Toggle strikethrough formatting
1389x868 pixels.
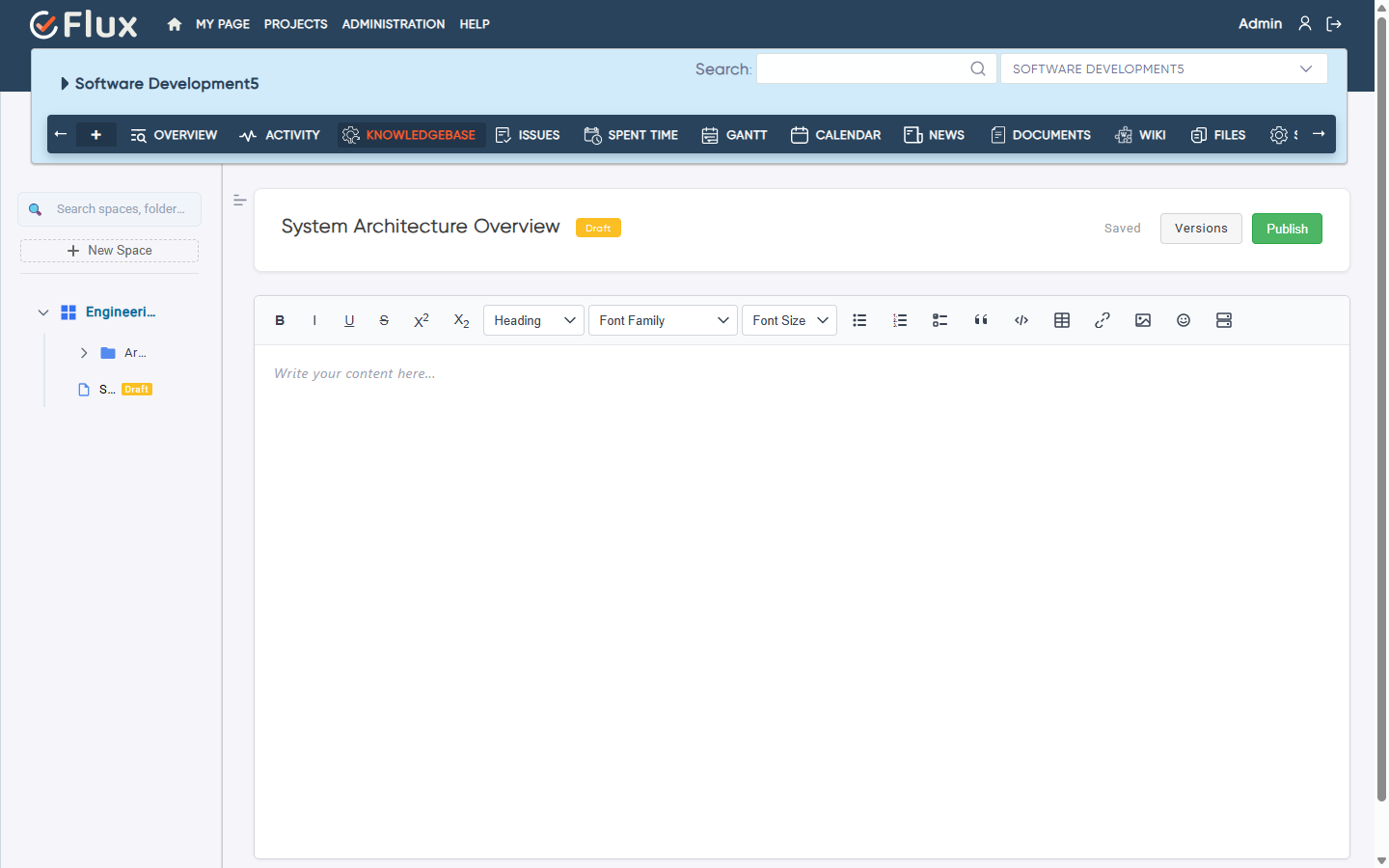point(384,320)
